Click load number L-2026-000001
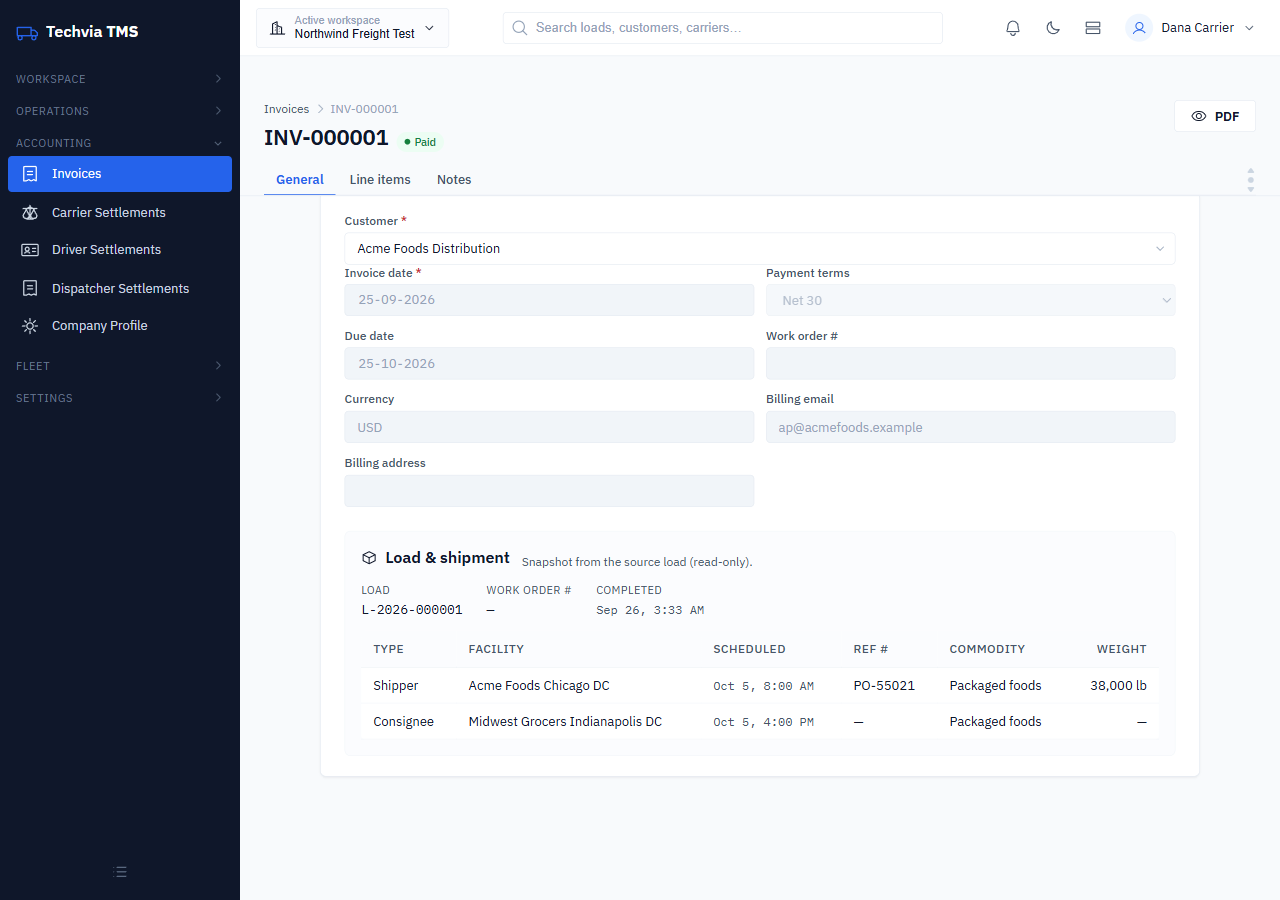1280x900 pixels. pos(412,610)
